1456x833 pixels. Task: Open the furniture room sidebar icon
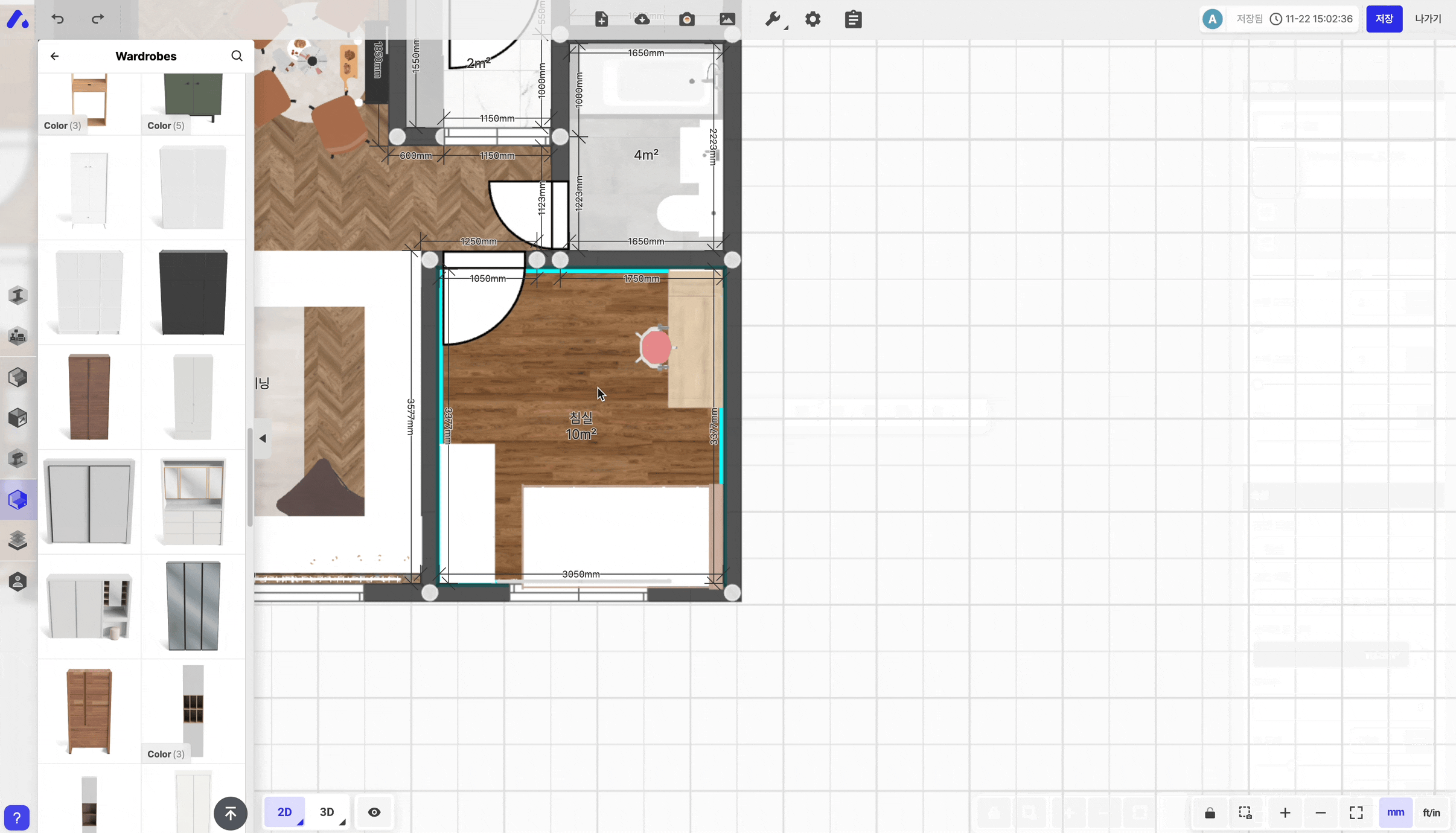(x=18, y=336)
